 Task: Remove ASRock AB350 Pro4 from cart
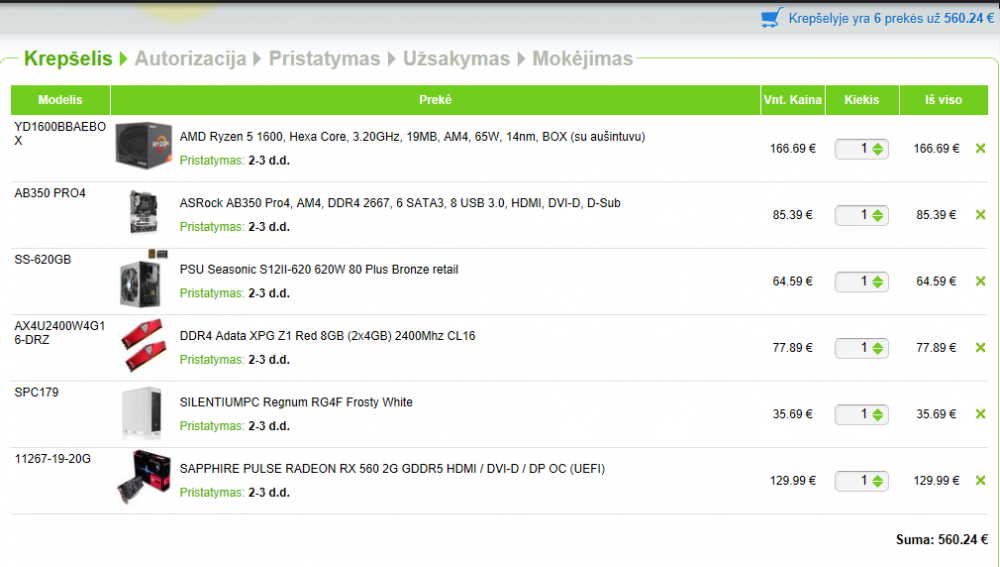tap(980, 215)
